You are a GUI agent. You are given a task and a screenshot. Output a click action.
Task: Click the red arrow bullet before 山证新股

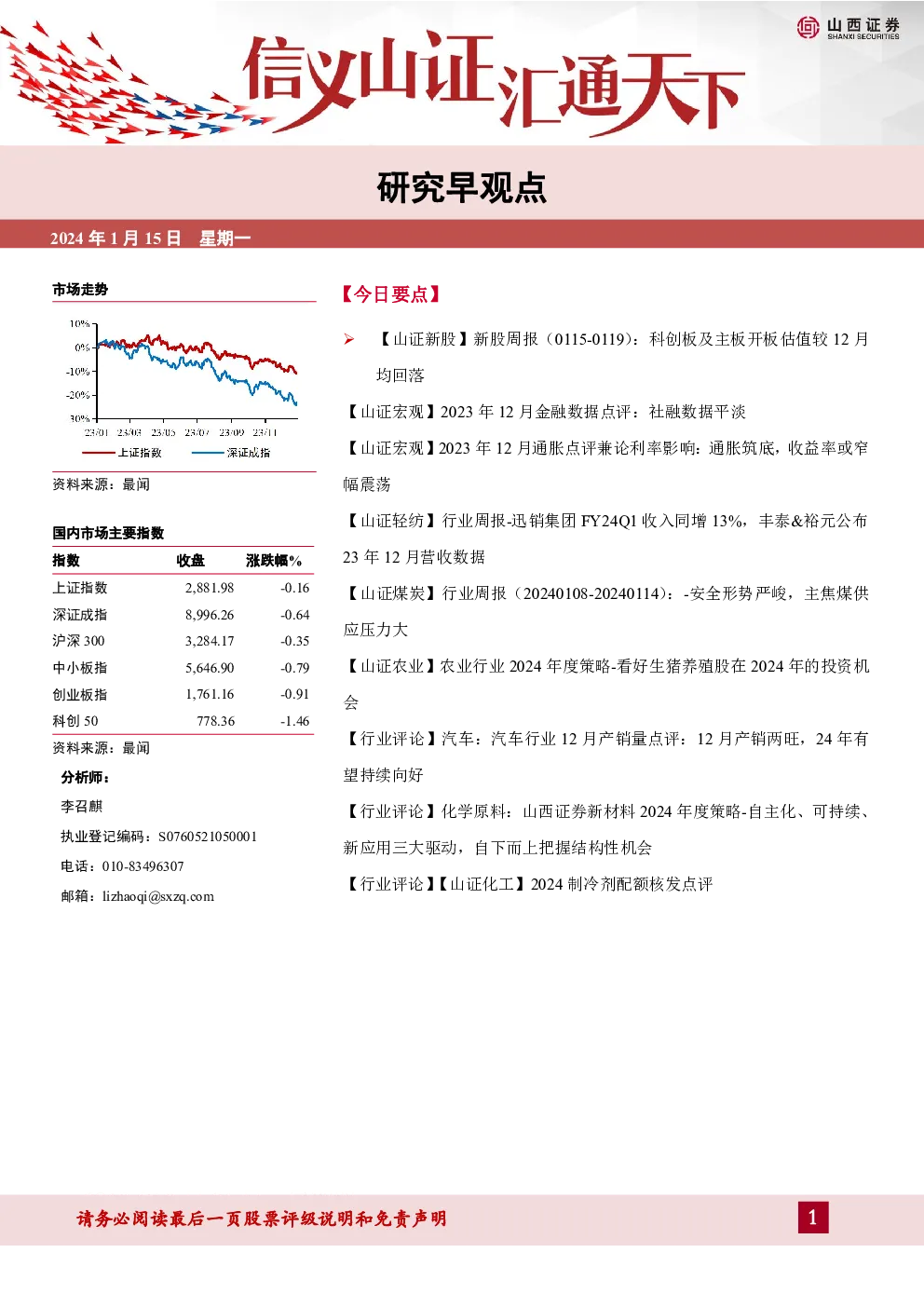(349, 339)
